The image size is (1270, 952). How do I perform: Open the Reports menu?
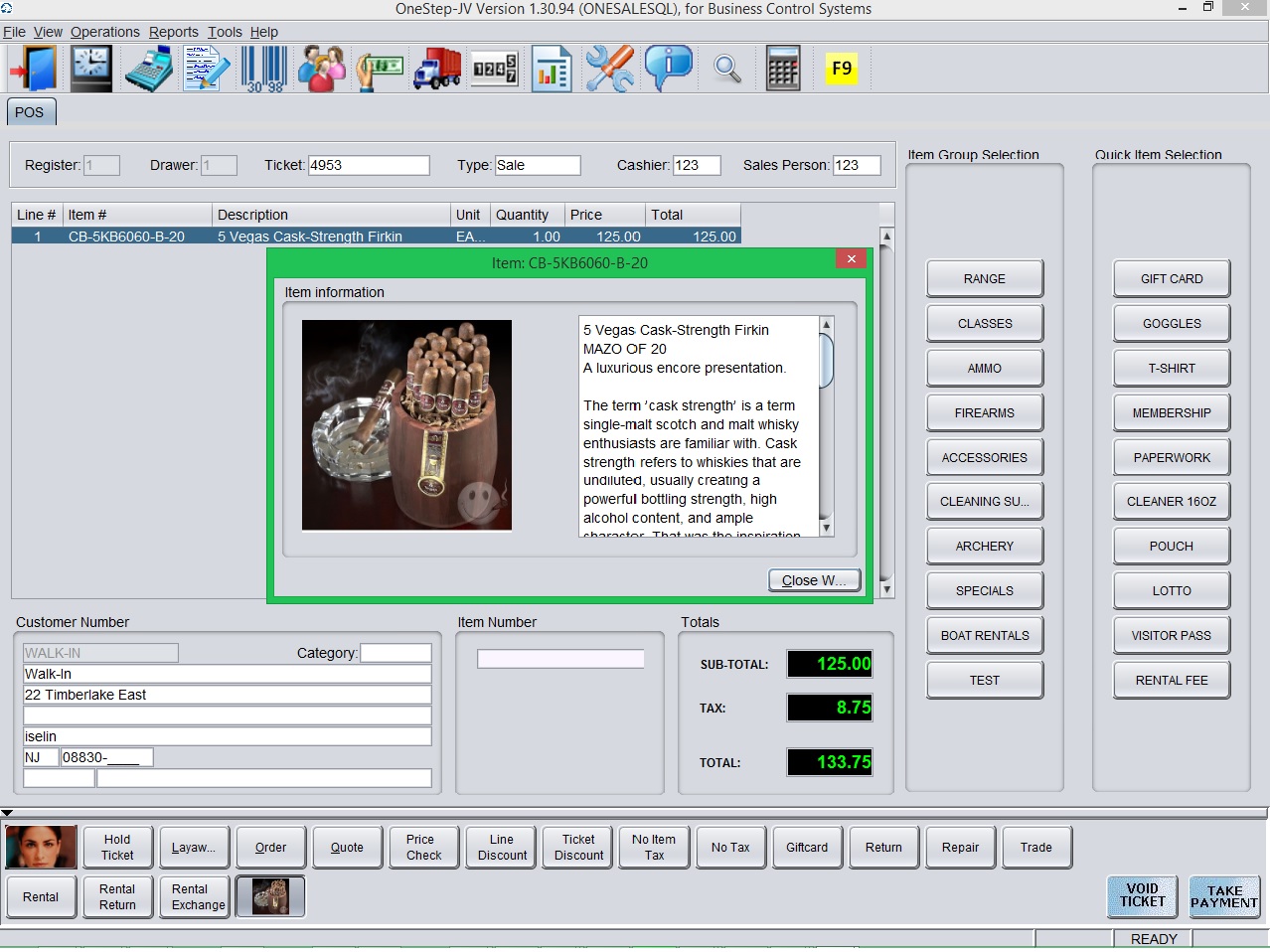coord(173,32)
